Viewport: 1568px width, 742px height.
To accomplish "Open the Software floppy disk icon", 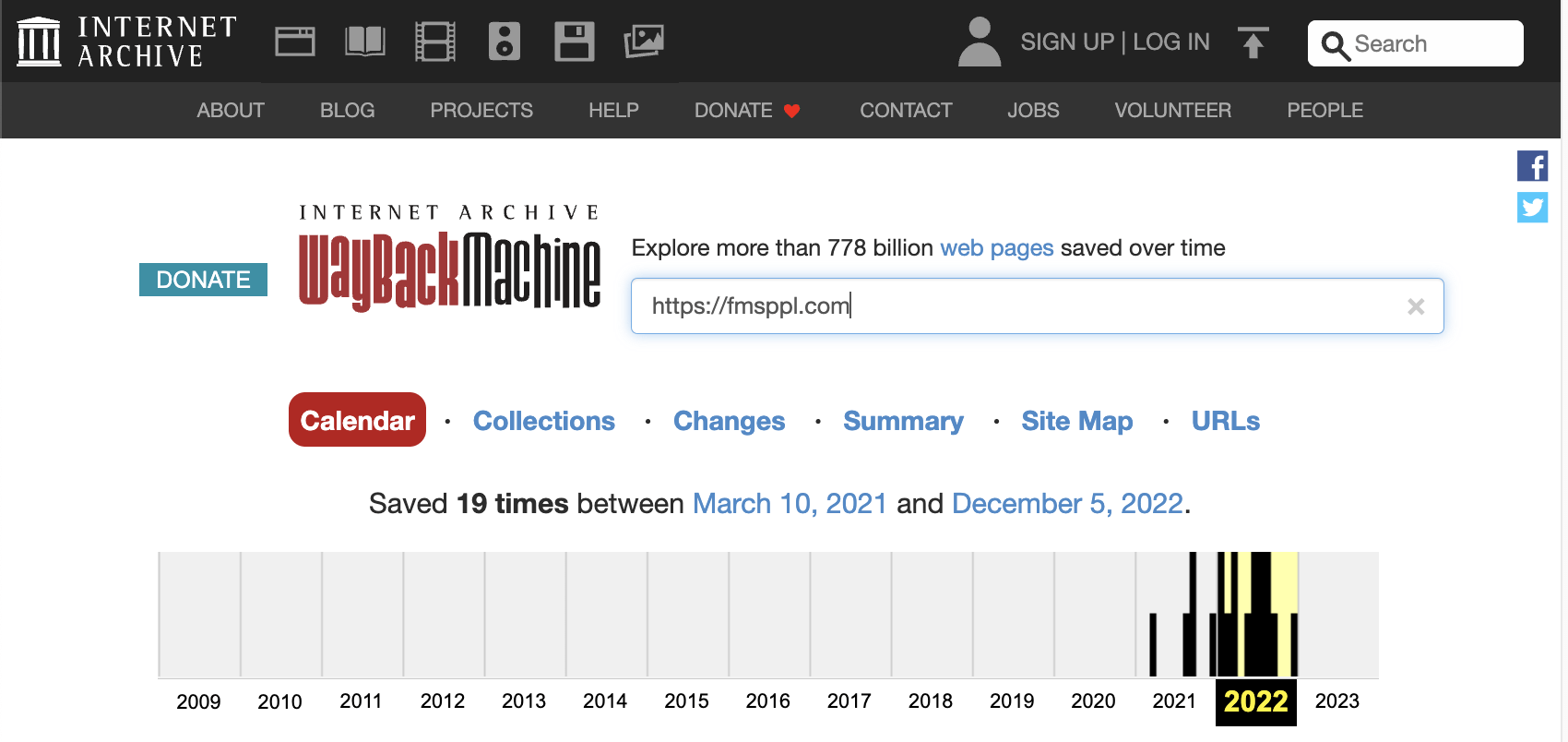I will pyautogui.click(x=574, y=42).
